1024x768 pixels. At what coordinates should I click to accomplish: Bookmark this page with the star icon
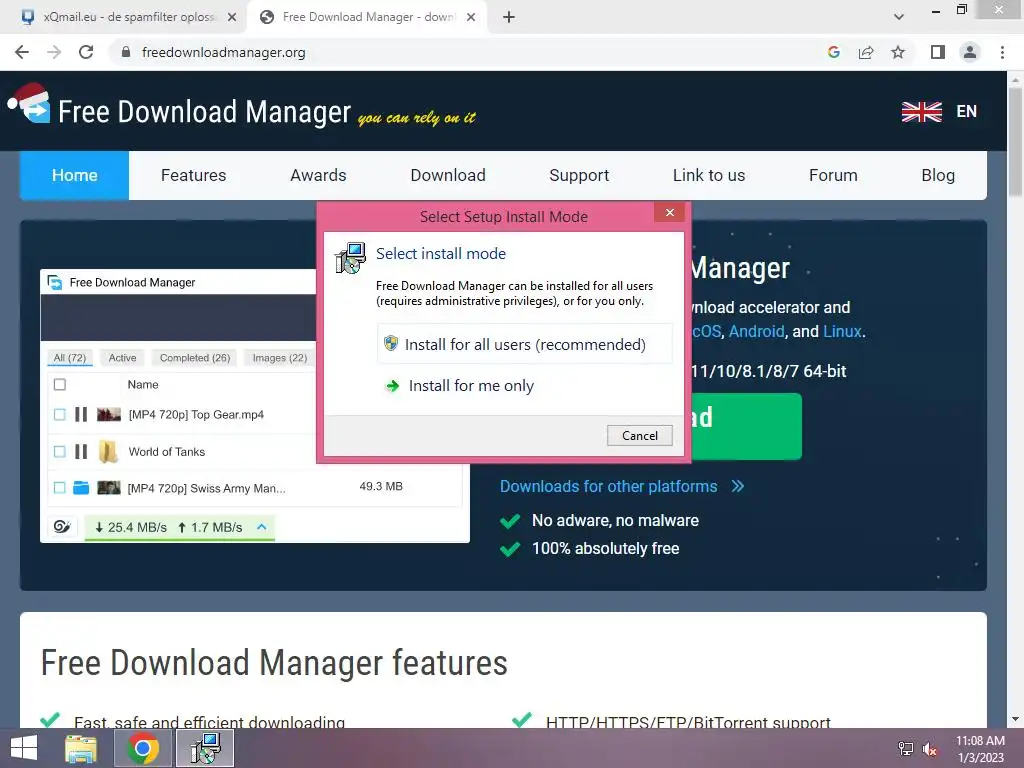[898, 52]
